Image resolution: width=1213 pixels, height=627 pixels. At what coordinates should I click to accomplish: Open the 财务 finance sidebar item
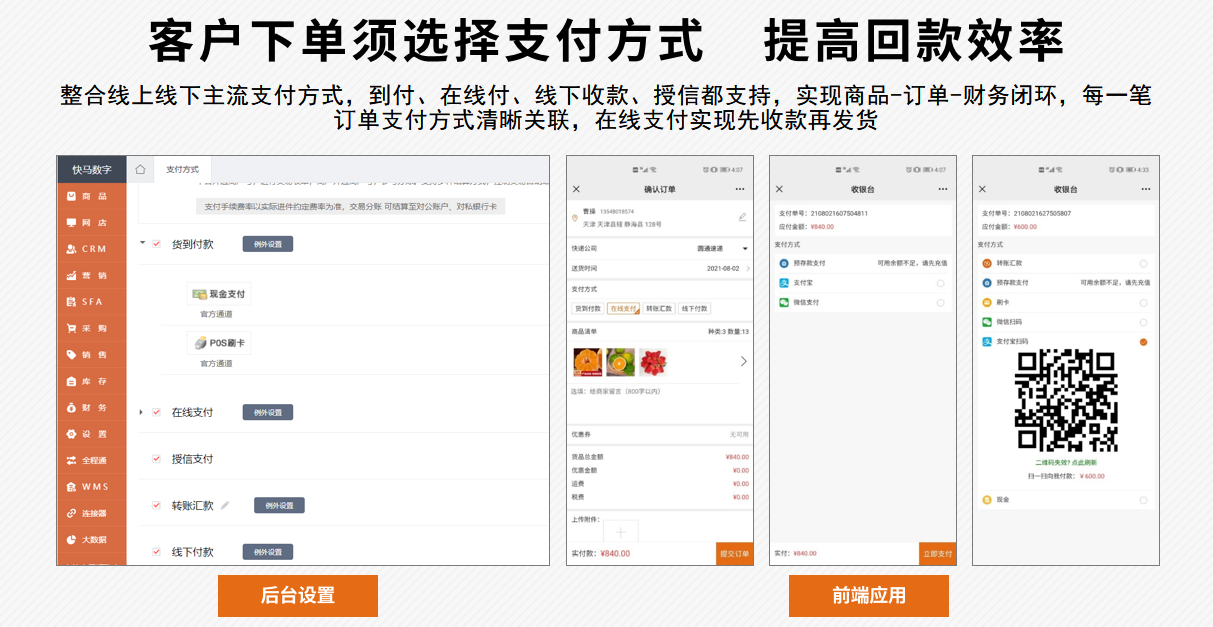[x=92, y=407]
